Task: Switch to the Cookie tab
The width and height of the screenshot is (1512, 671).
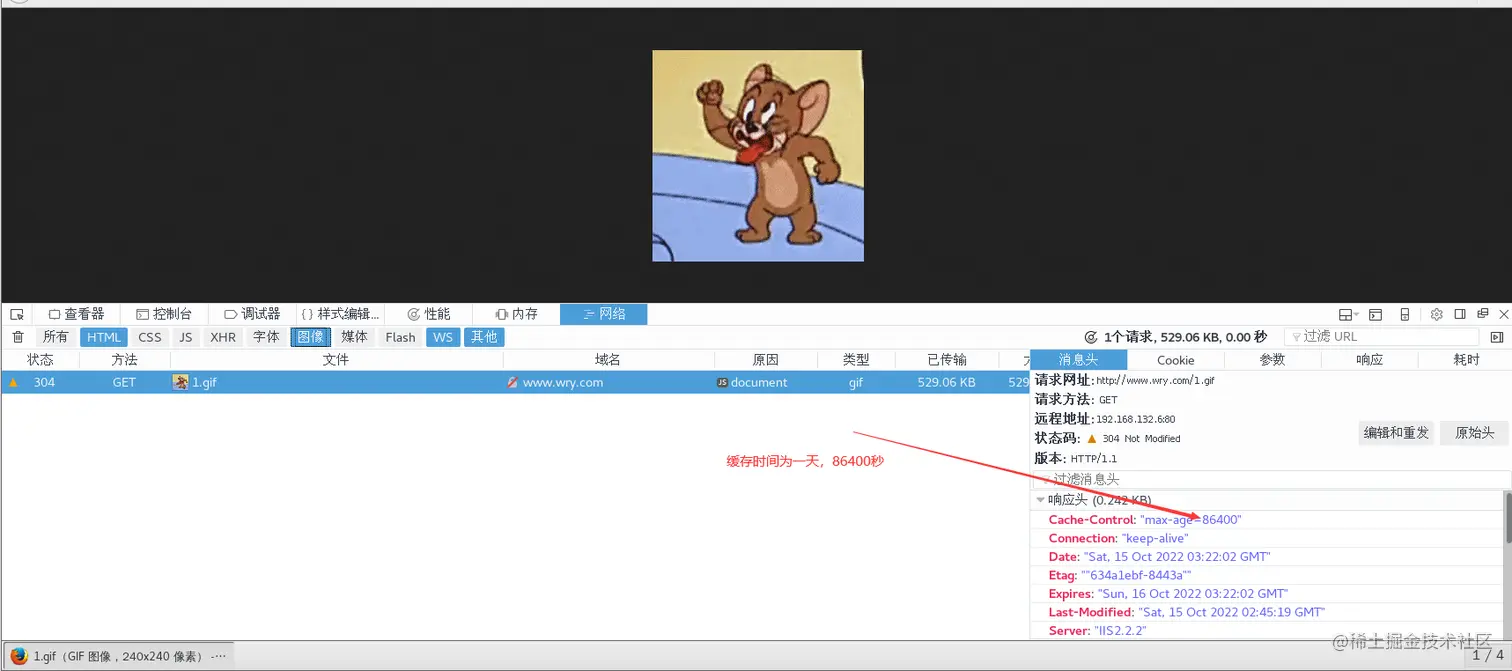Action: point(1175,359)
